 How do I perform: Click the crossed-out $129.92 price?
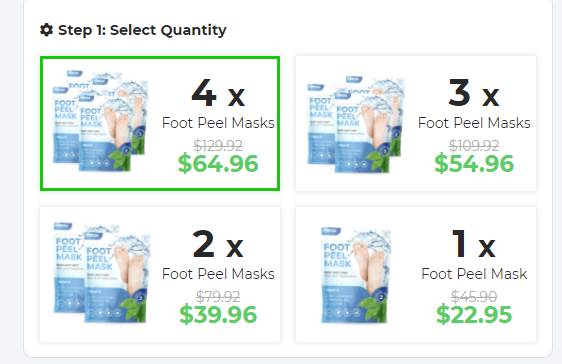[218, 145]
